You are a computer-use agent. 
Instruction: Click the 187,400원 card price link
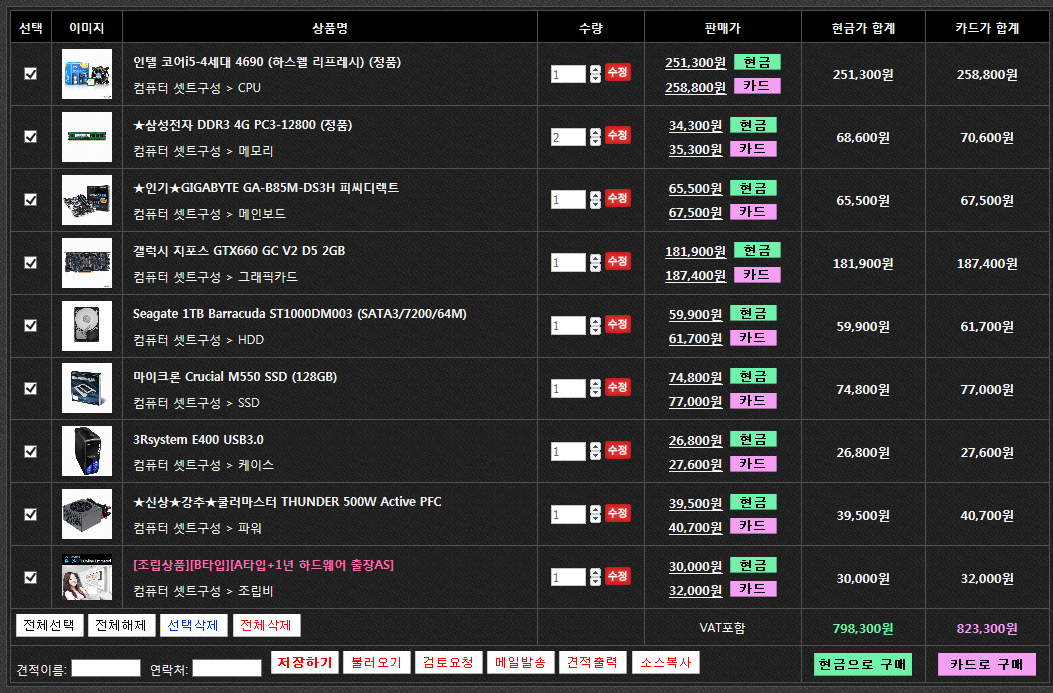coord(695,275)
